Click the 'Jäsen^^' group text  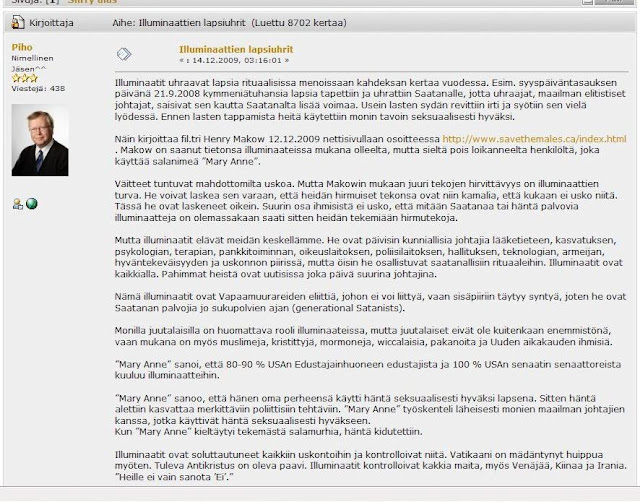click(29, 69)
